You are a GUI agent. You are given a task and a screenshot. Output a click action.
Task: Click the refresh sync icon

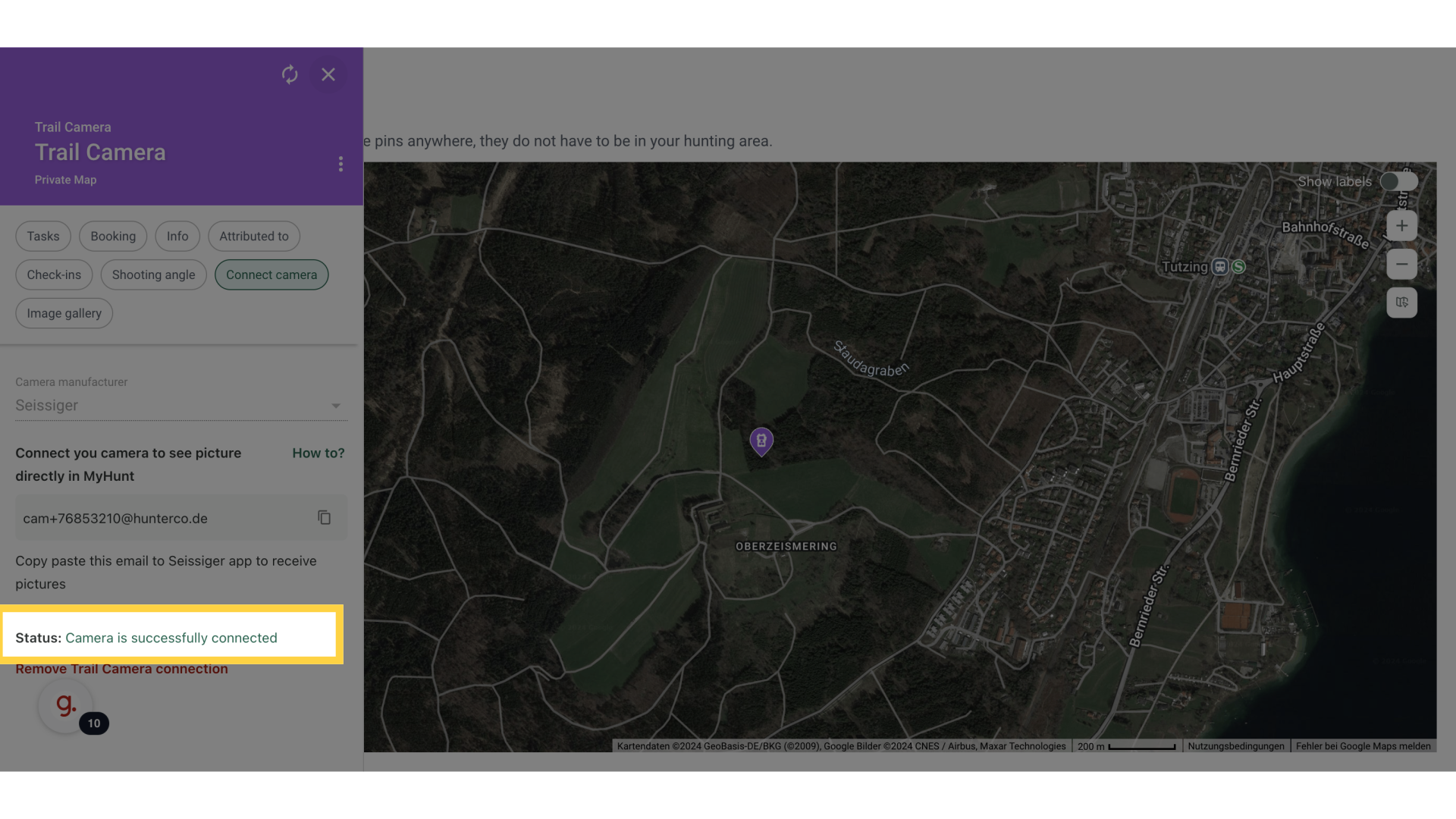[290, 74]
